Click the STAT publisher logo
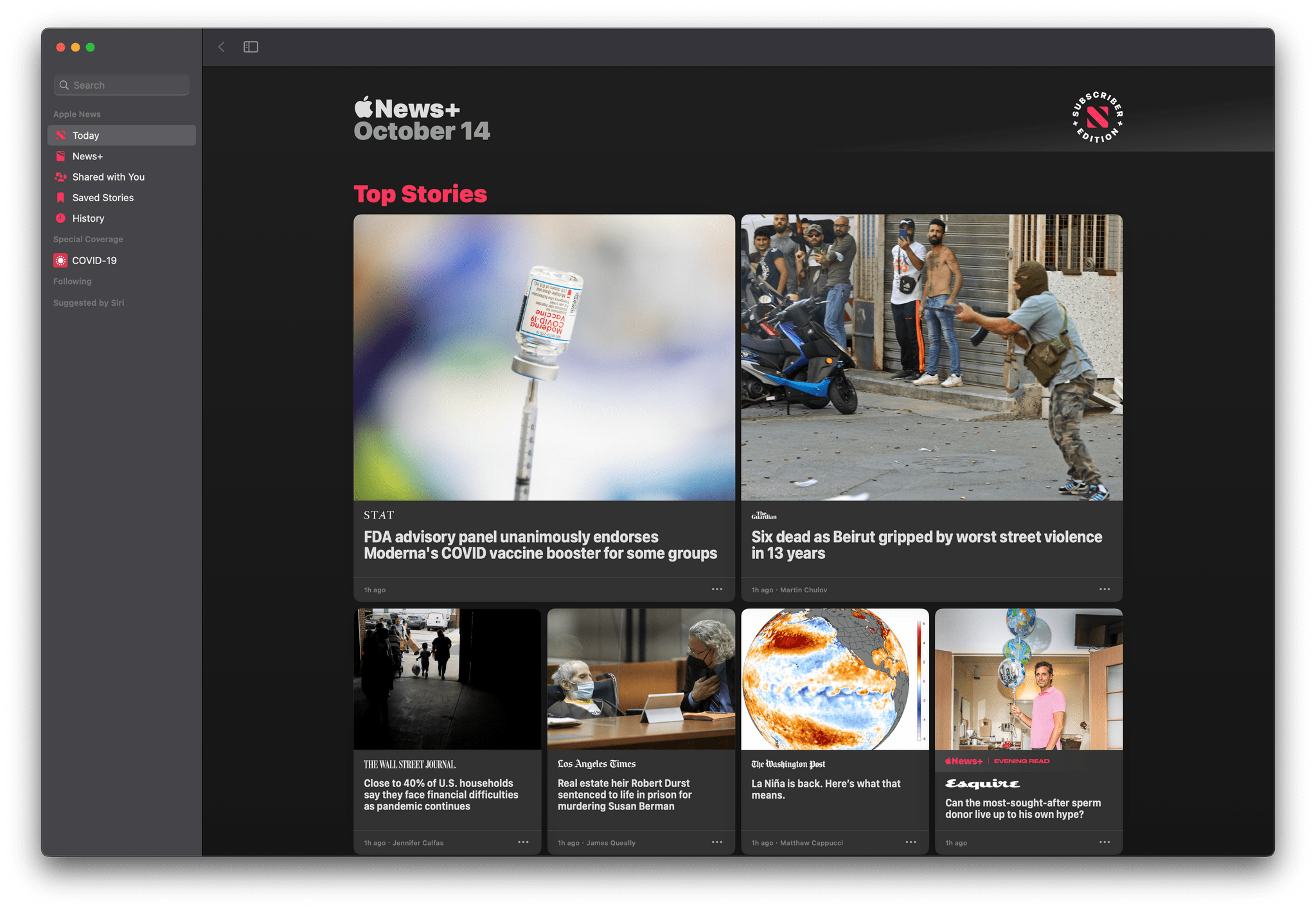 379,515
